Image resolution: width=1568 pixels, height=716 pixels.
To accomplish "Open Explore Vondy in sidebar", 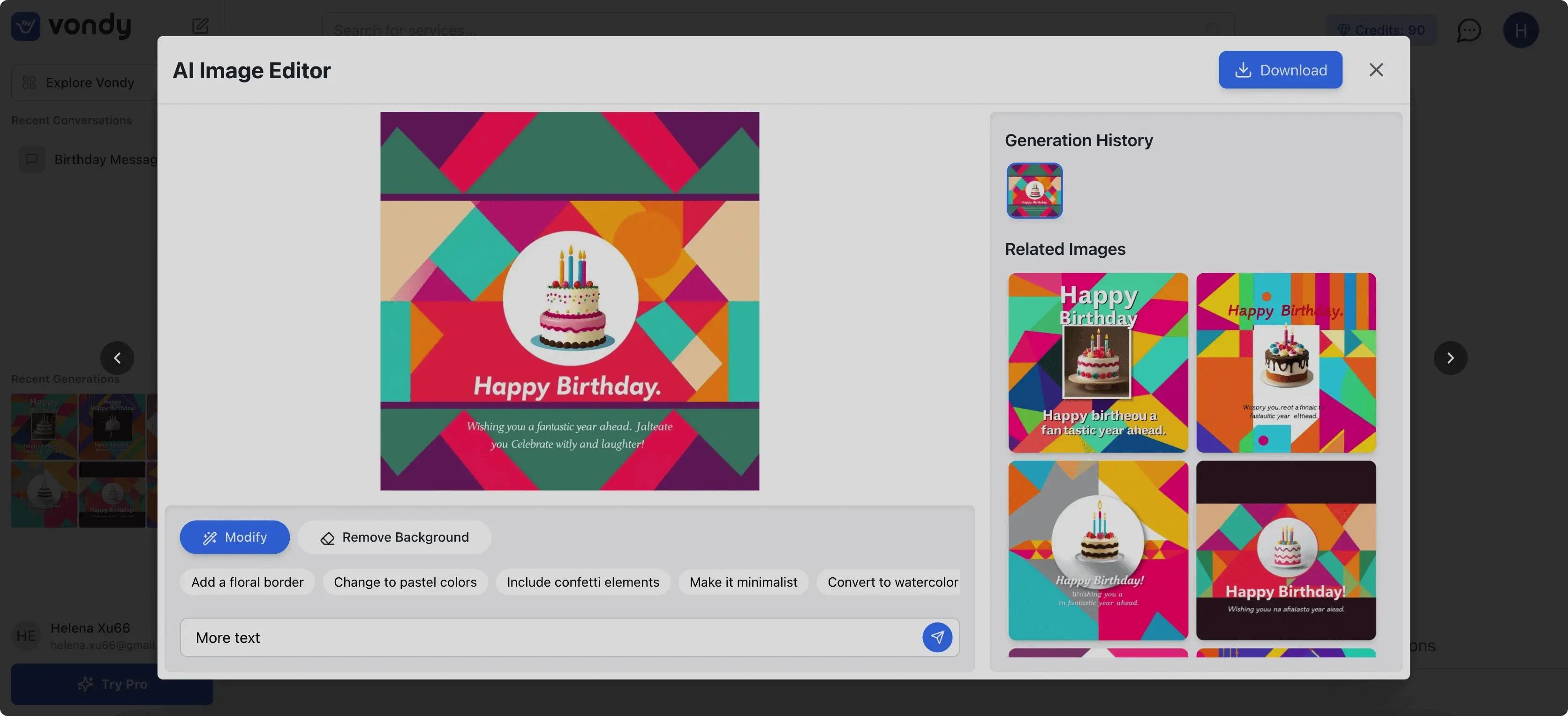I will 84,82.
